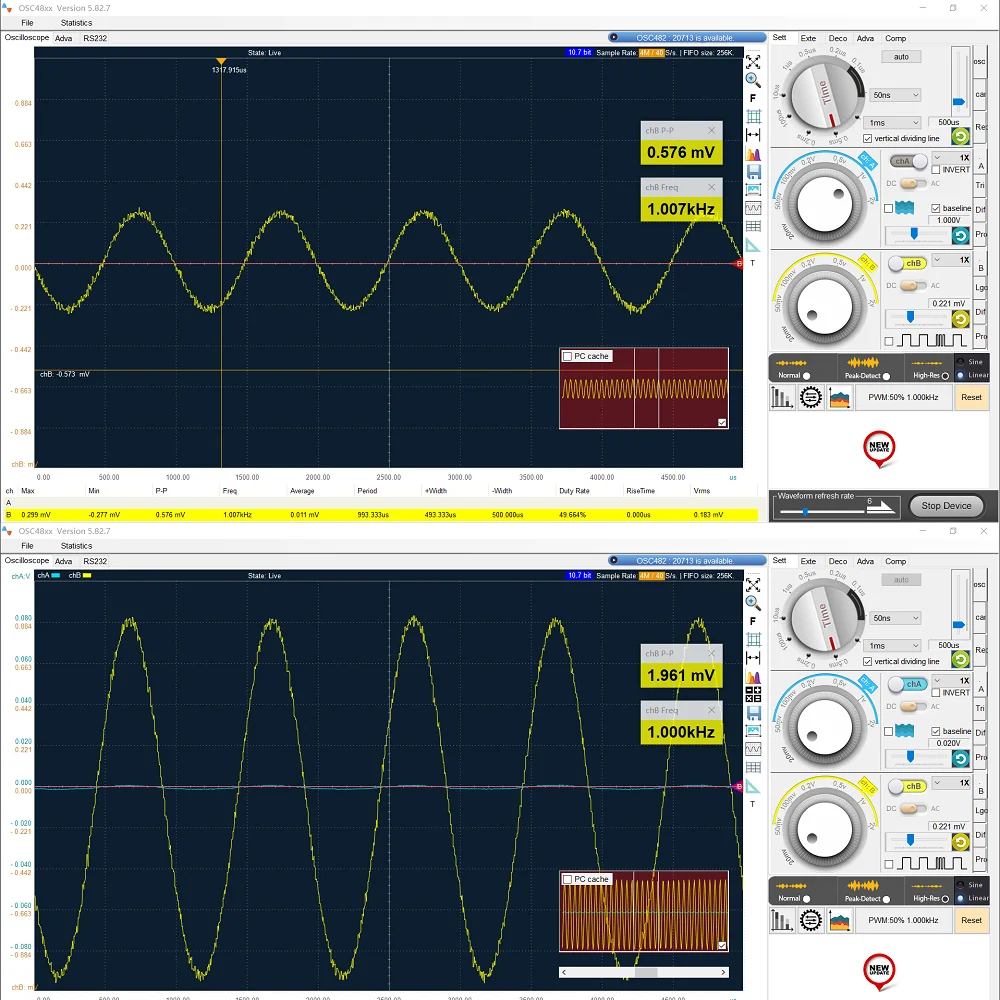Click PC cache scrollbar right arrow in bottom window
The width and height of the screenshot is (1000, 1000).
point(723,973)
